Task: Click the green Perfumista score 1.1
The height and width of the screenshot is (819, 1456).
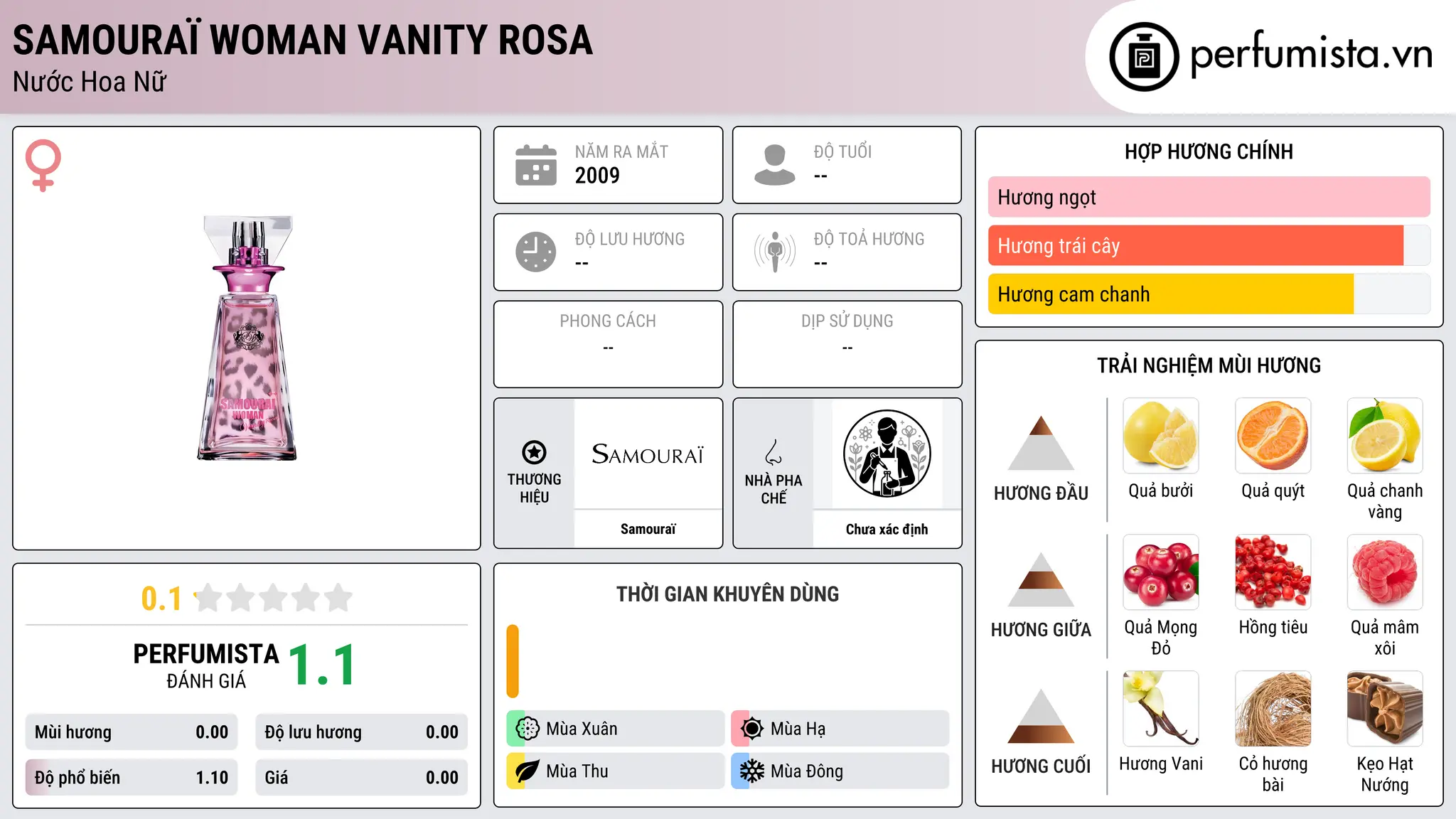Action: coord(323,665)
